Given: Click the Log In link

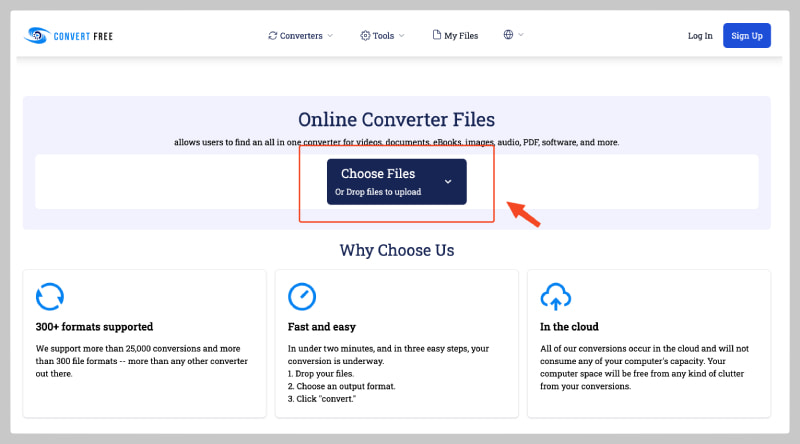Looking at the screenshot, I should point(700,36).
